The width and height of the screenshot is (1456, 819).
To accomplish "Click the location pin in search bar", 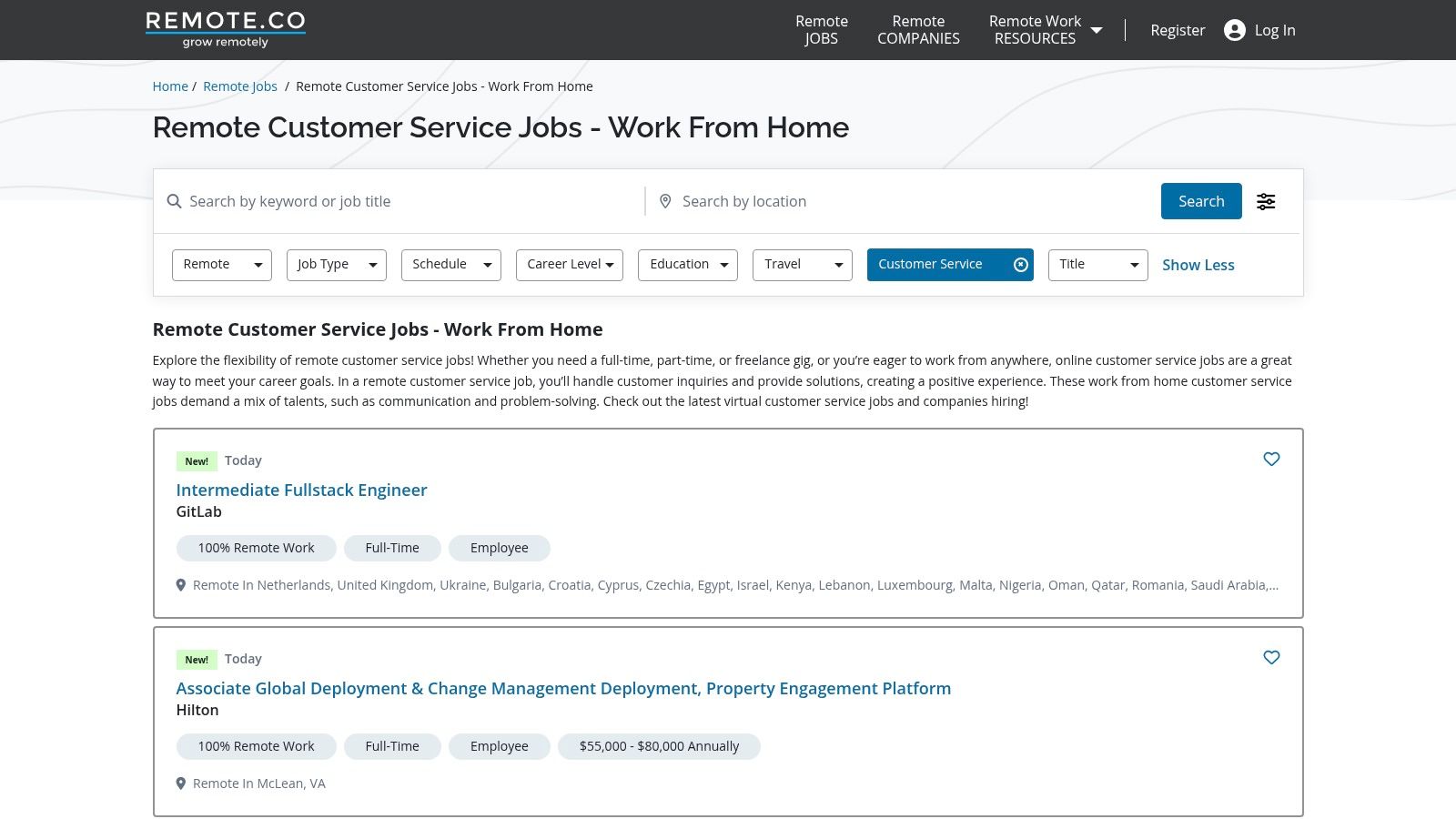I will coord(665,201).
